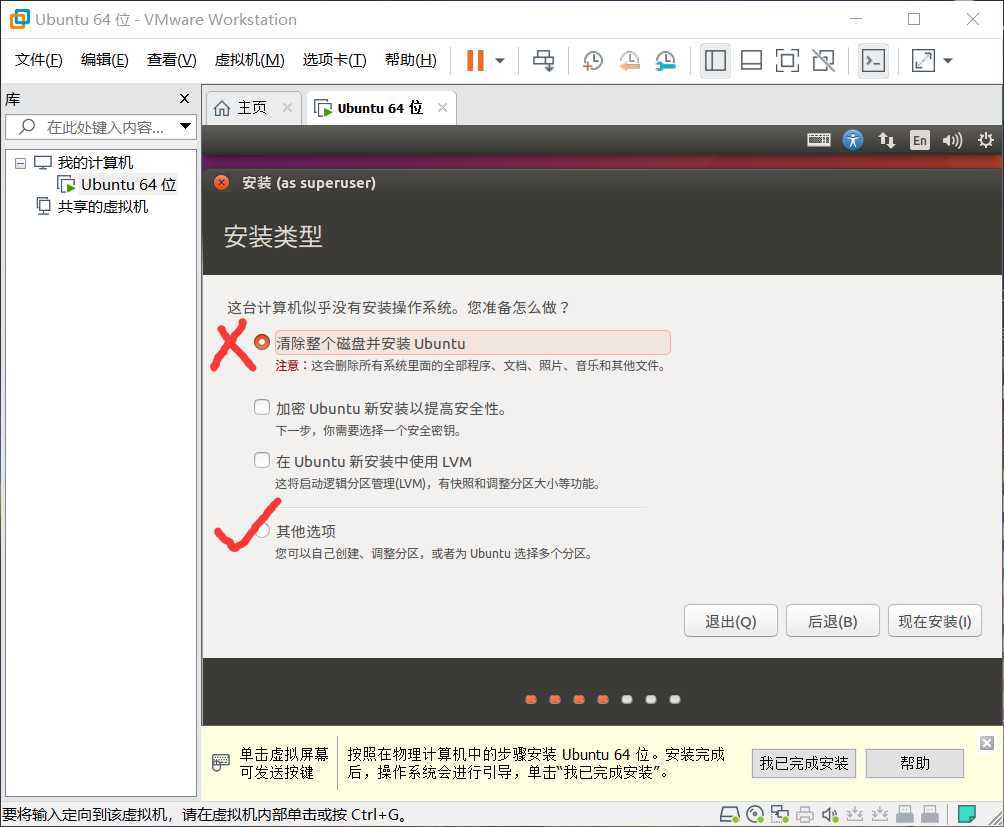Click the 帮助 button in the hint bar
Screen dimensions: 1004x827
pos(914,763)
